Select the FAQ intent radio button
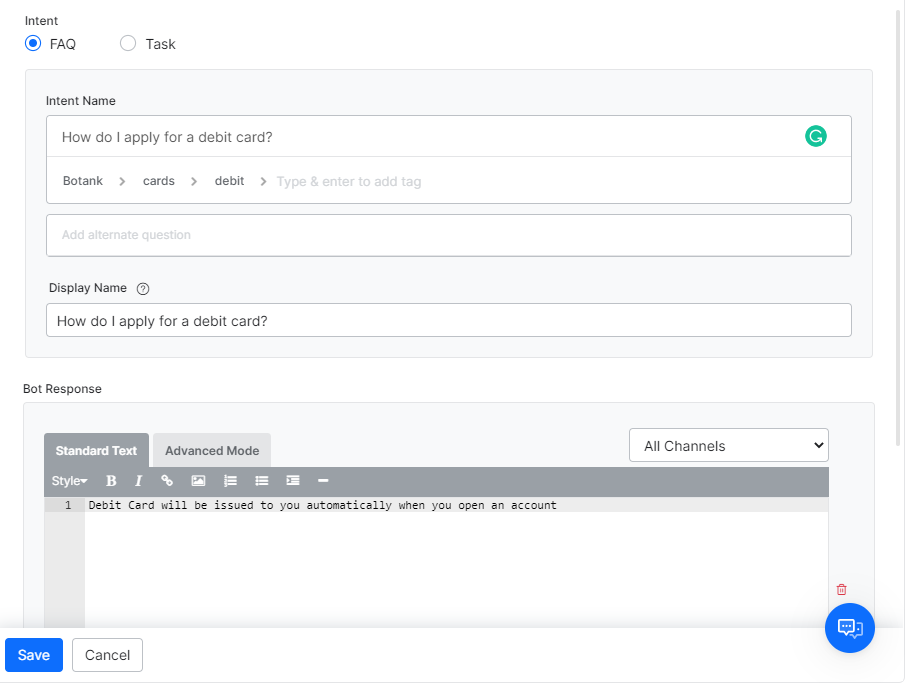This screenshot has width=905, height=683. (33, 43)
